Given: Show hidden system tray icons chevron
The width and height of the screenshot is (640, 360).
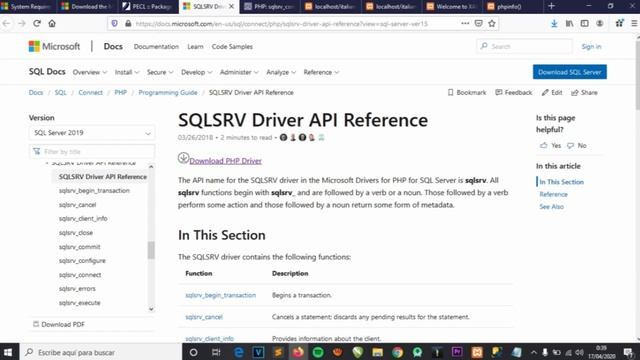Looking at the screenshot, I should pos(533,352).
